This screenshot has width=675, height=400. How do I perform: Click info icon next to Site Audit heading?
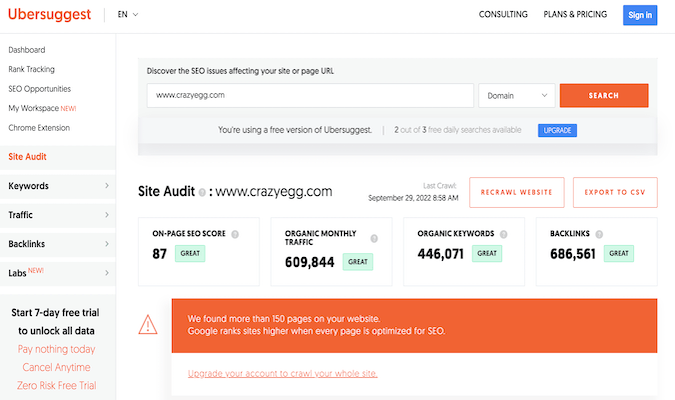click(202, 192)
